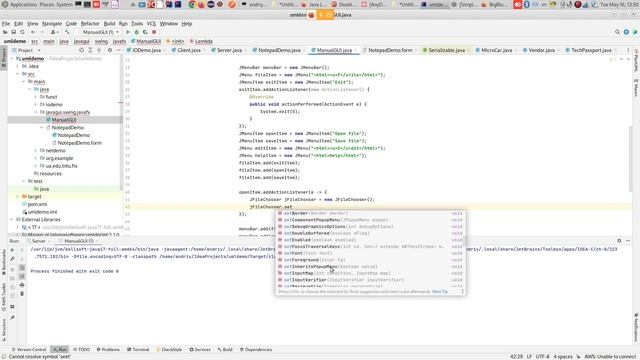Toggle the Structure side tool window
Screen dimensions: 640x360
(x=4, y=330)
